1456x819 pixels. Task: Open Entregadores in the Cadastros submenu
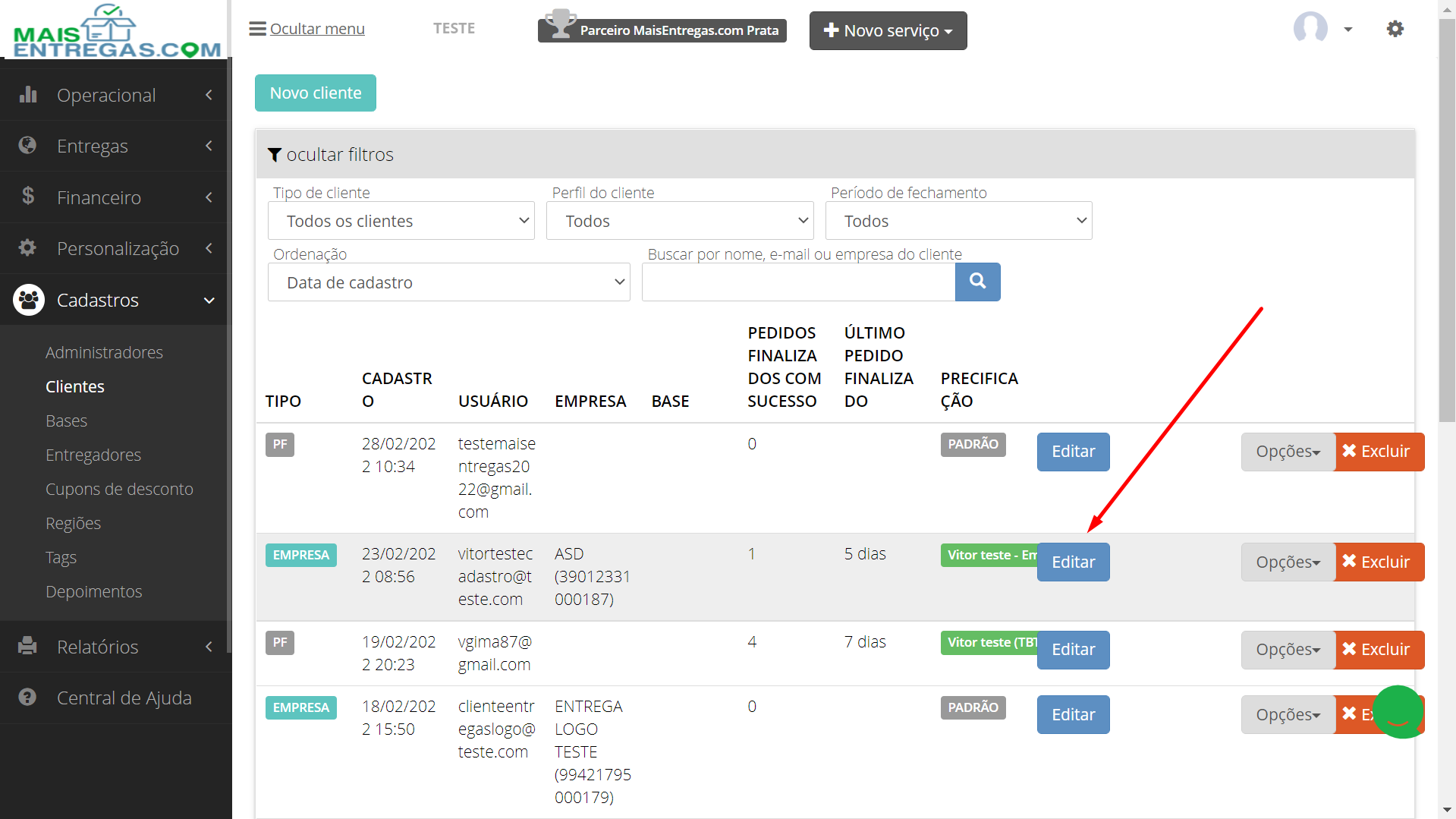point(93,455)
